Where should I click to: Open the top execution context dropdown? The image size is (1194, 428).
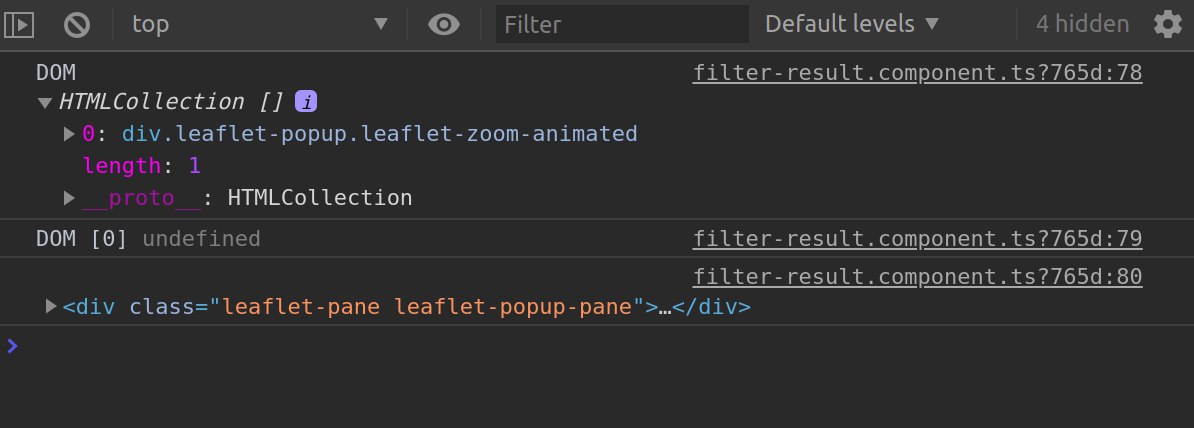point(260,24)
